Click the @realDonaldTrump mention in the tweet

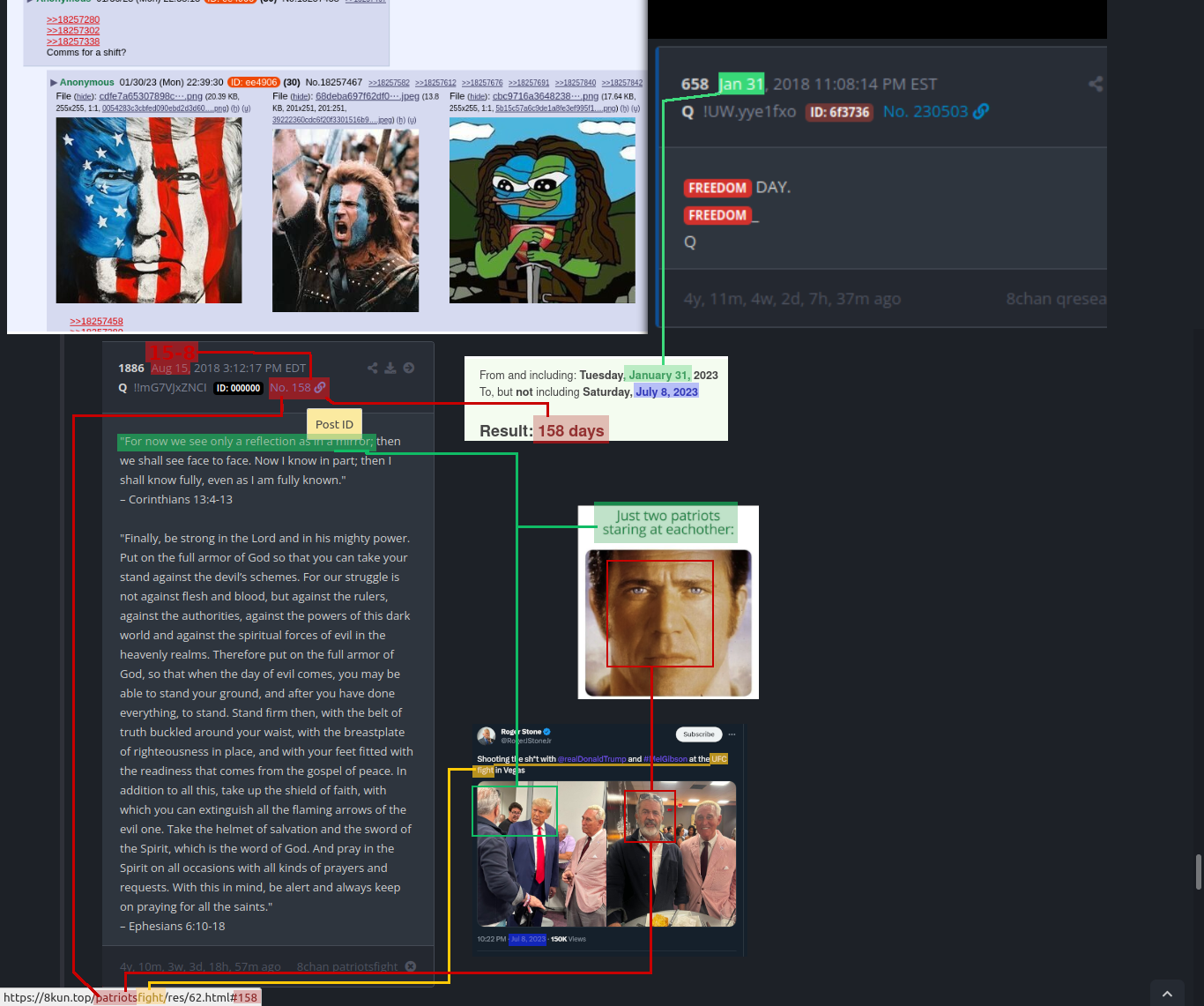tap(592, 759)
